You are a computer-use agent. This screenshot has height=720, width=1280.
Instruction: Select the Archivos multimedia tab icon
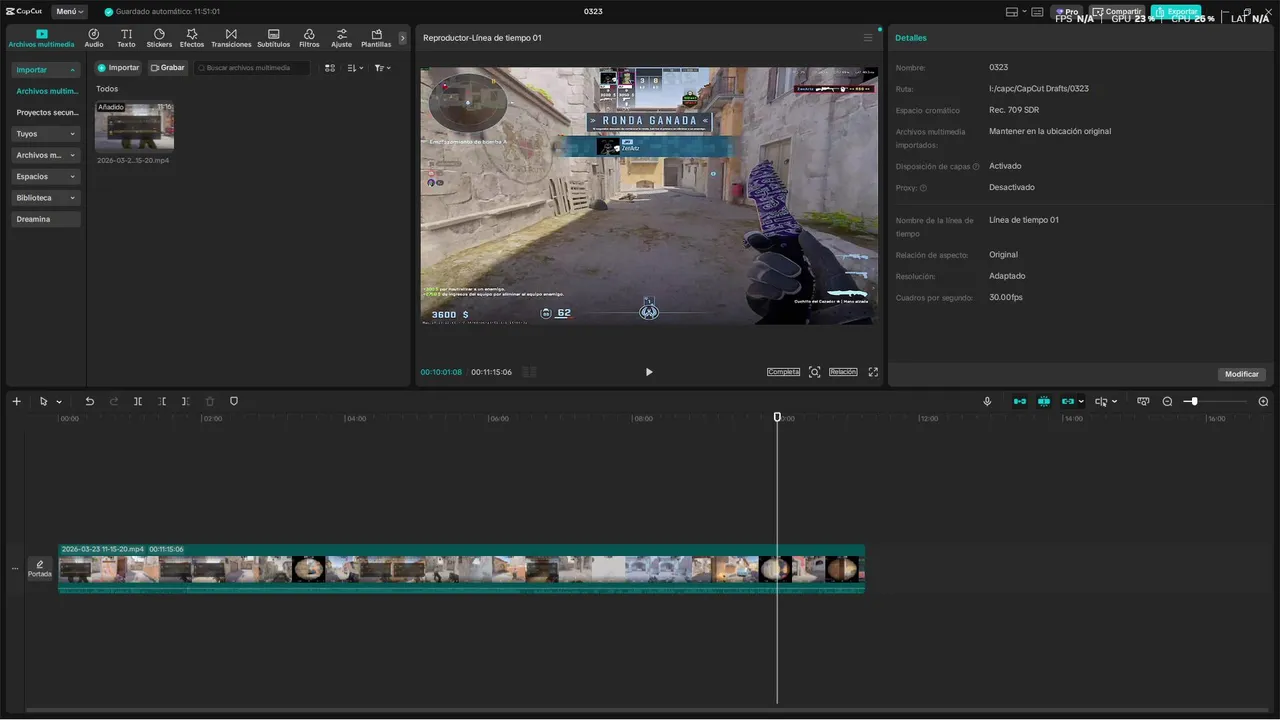(x=41, y=34)
